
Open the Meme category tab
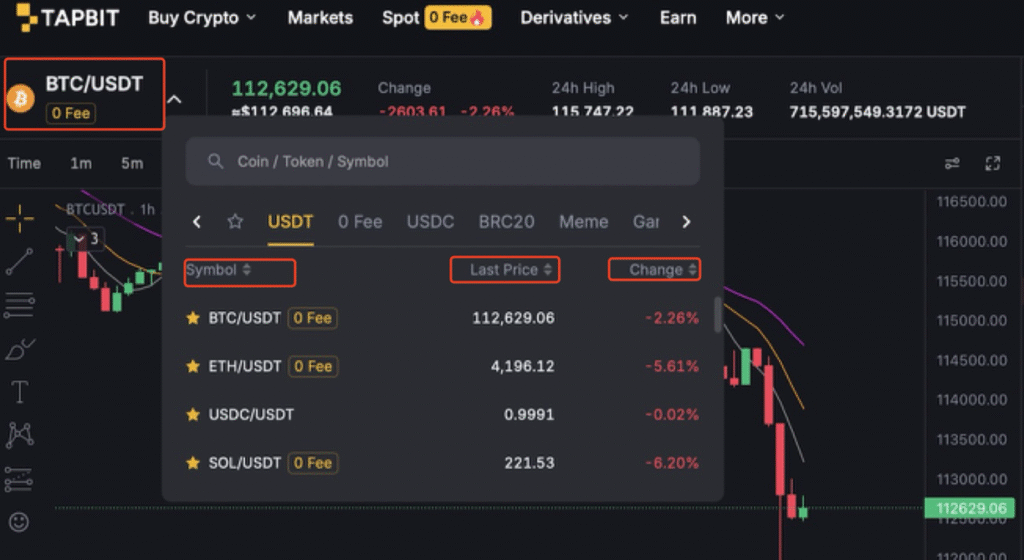click(x=583, y=221)
